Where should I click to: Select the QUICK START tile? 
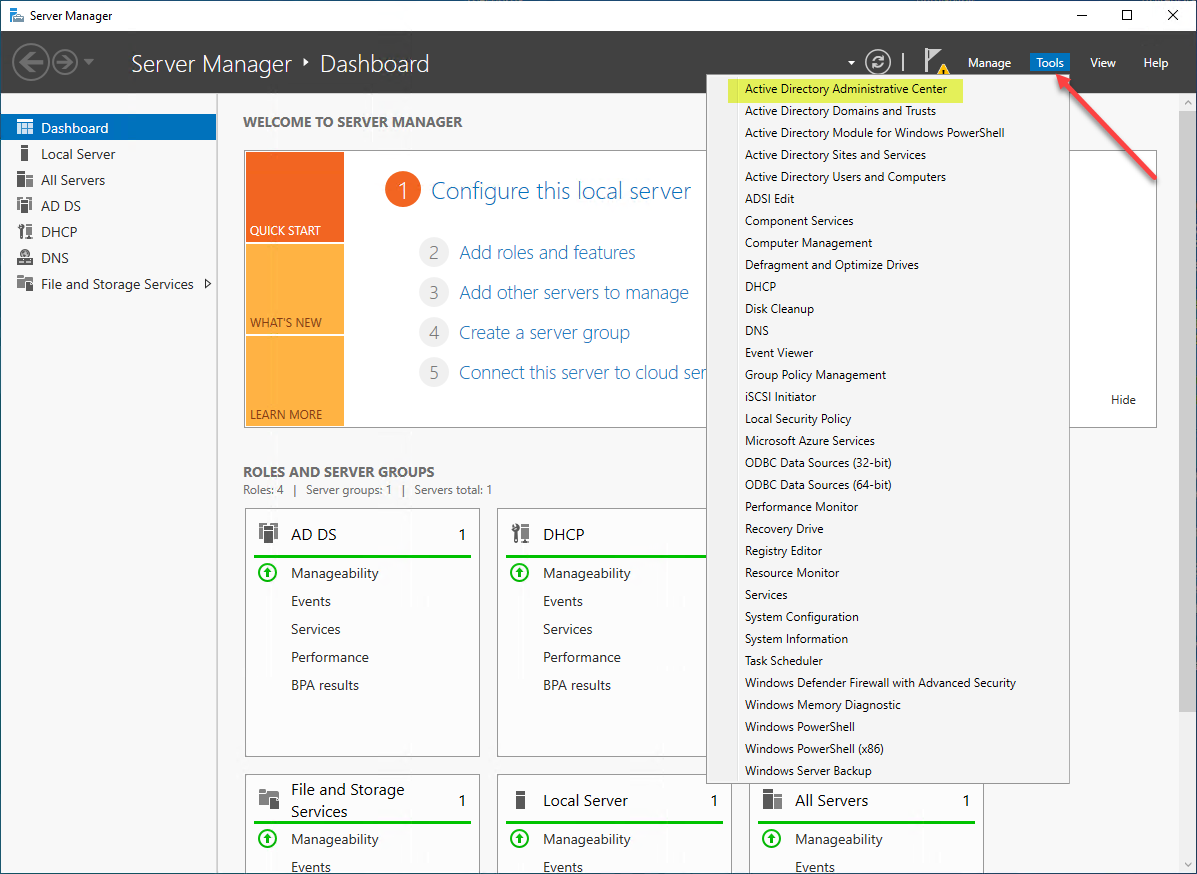pos(295,197)
